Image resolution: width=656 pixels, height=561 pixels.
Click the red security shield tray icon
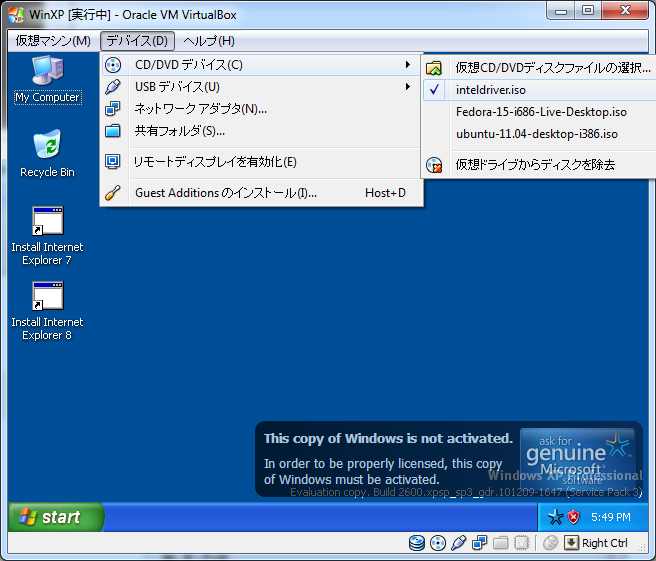tap(574, 517)
